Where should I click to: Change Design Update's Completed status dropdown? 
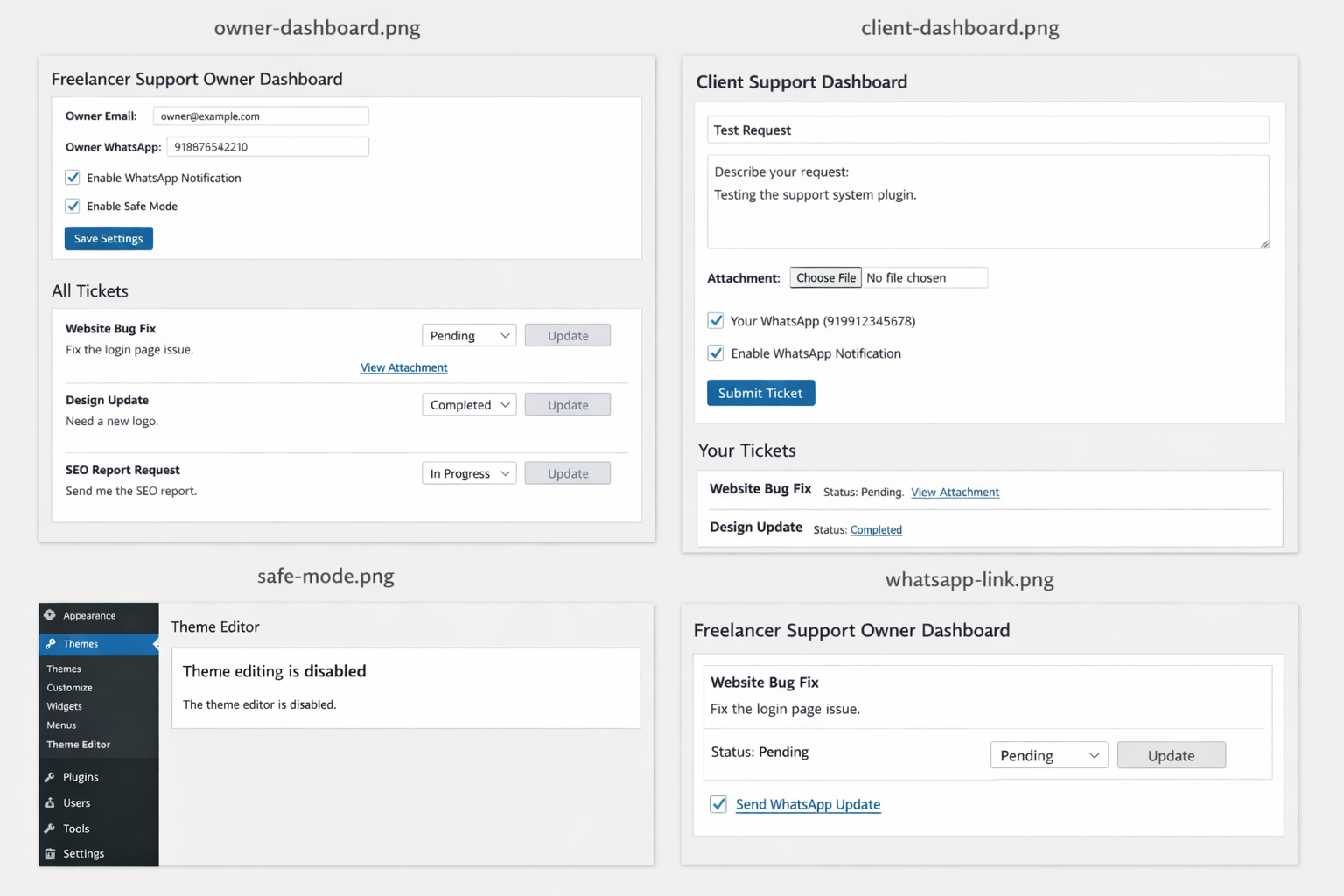point(468,404)
